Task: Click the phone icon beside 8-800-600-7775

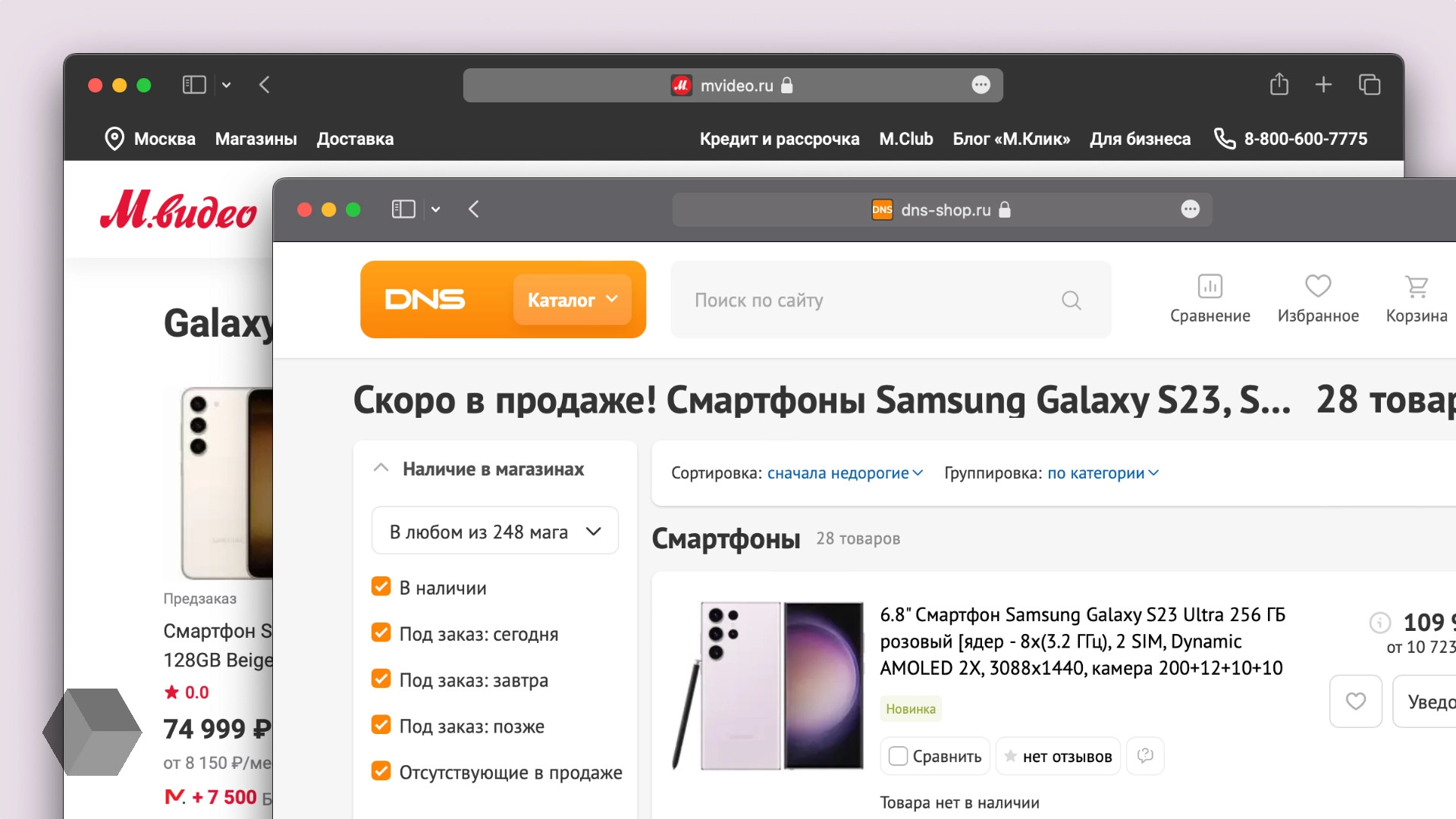Action: [x=1225, y=139]
